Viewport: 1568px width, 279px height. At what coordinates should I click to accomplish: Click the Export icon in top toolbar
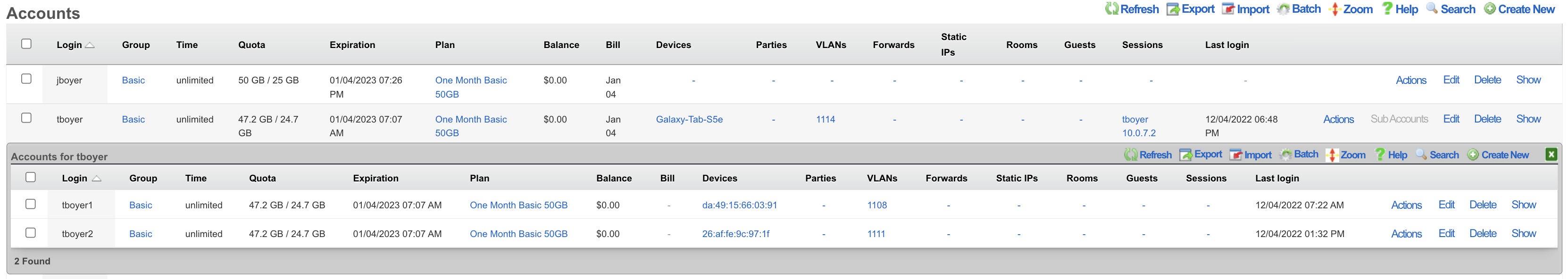click(1173, 9)
